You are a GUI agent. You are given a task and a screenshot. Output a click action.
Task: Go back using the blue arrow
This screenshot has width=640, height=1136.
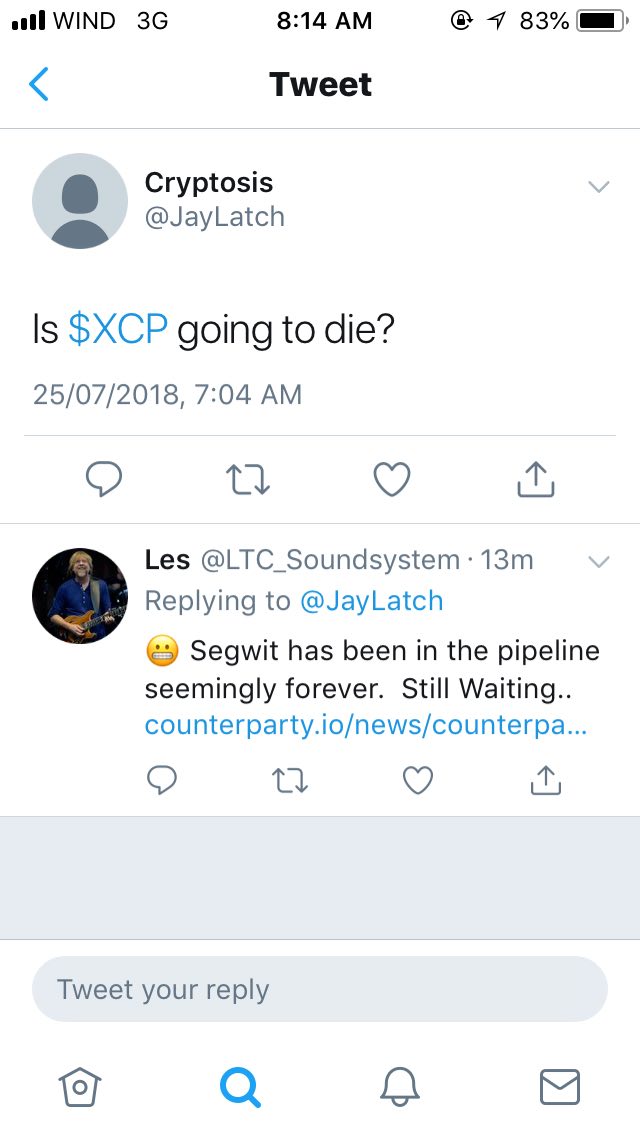tap(38, 84)
